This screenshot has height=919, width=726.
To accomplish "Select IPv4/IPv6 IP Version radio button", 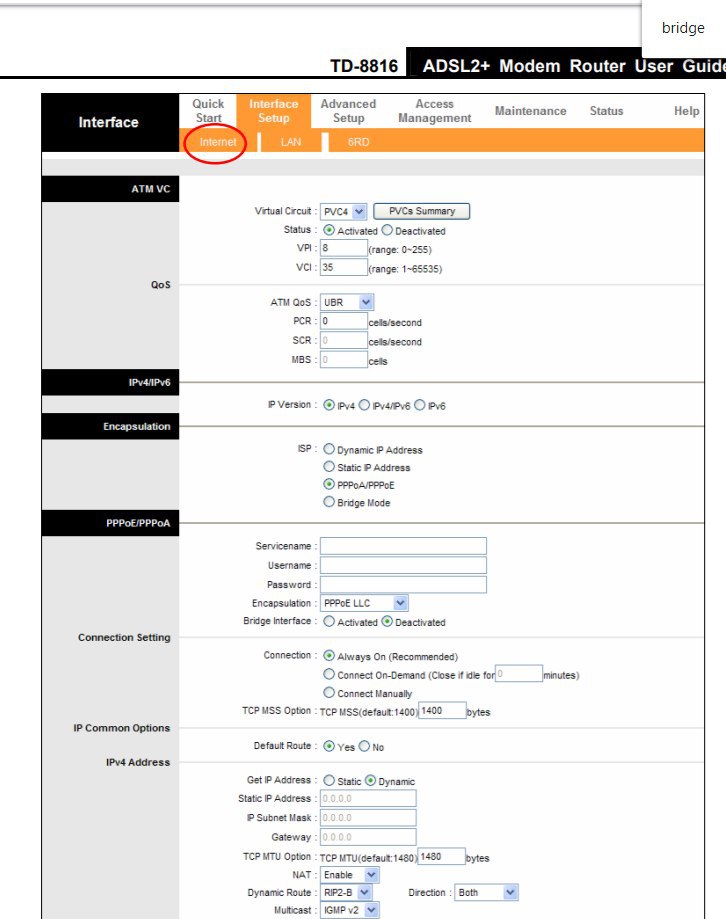I will tap(364, 405).
